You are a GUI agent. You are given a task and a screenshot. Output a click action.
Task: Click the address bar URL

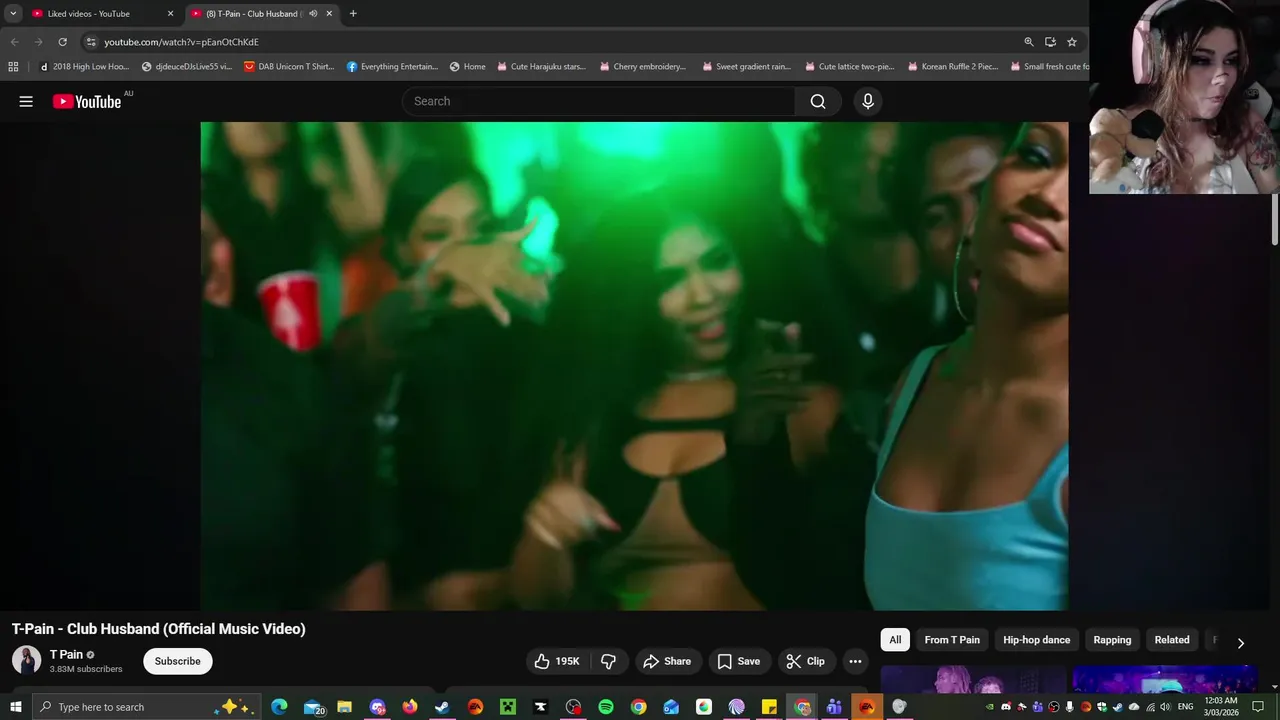click(x=181, y=42)
